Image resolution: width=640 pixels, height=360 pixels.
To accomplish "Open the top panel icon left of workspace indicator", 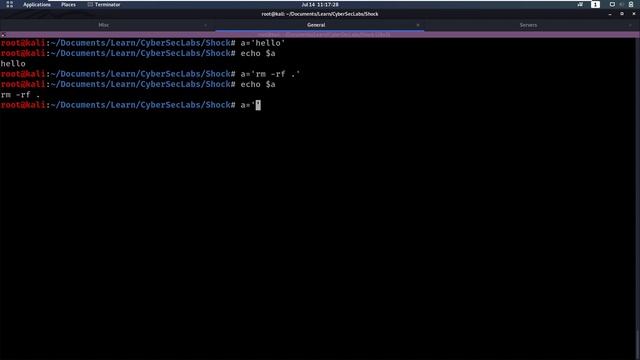I will (x=580, y=4).
